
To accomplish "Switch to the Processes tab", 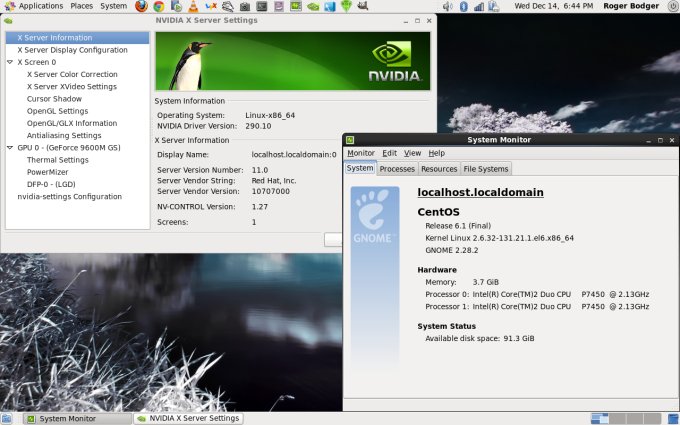I will [x=397, y=169].
